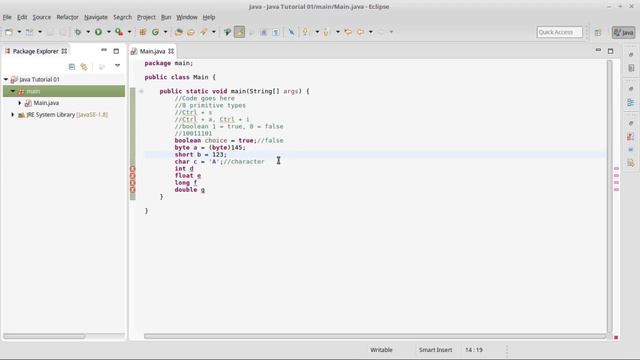This screenshot has height=360, width=640.
Task: Click error marker beside 'int d' line
Action: coord(133,169)
